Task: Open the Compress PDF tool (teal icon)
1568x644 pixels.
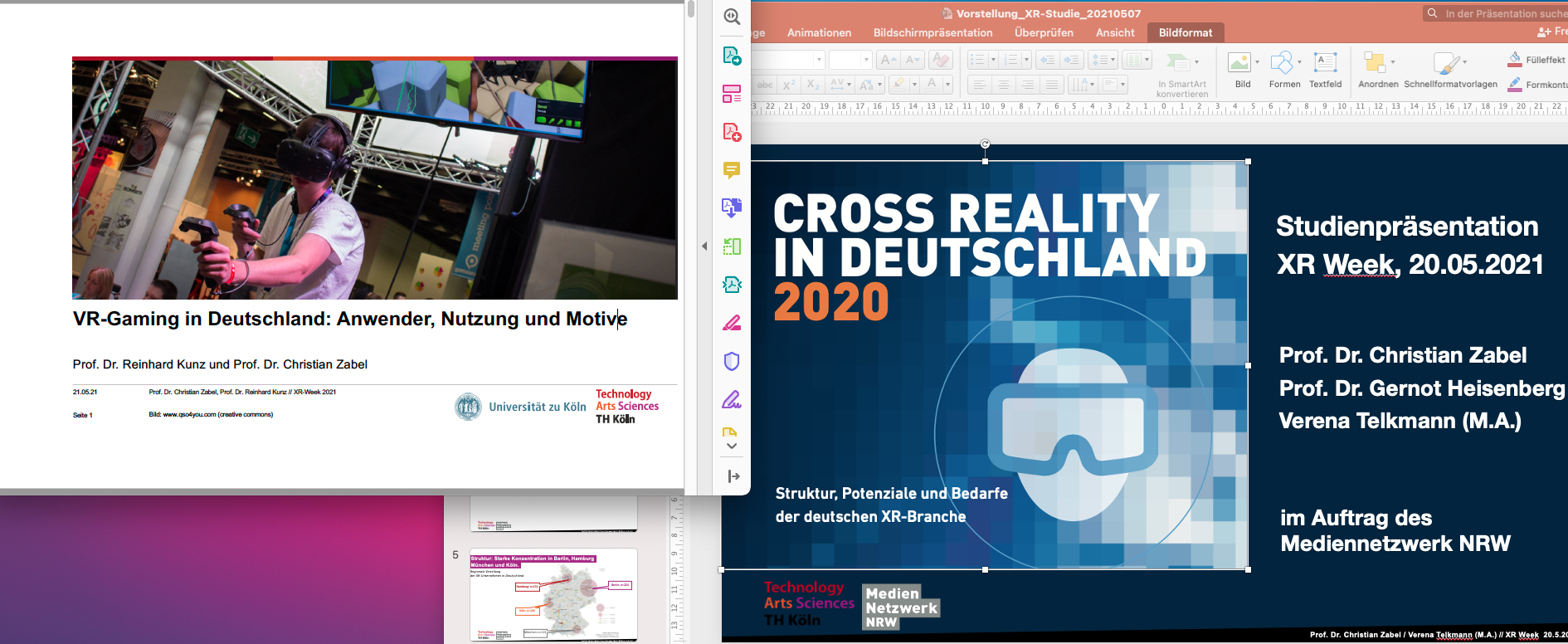Action: 732,285
